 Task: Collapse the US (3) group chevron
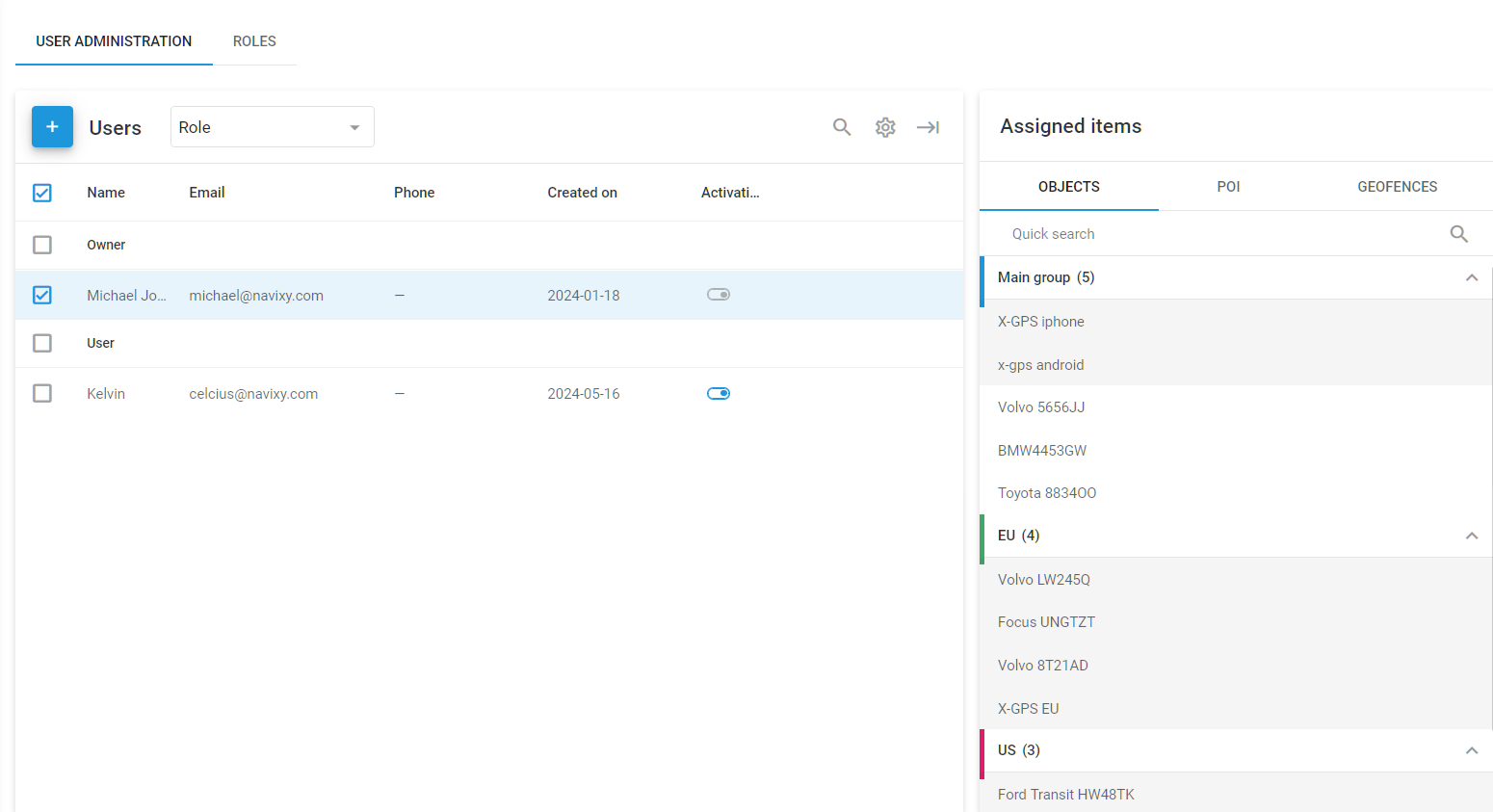click(x=1472, y=750)
